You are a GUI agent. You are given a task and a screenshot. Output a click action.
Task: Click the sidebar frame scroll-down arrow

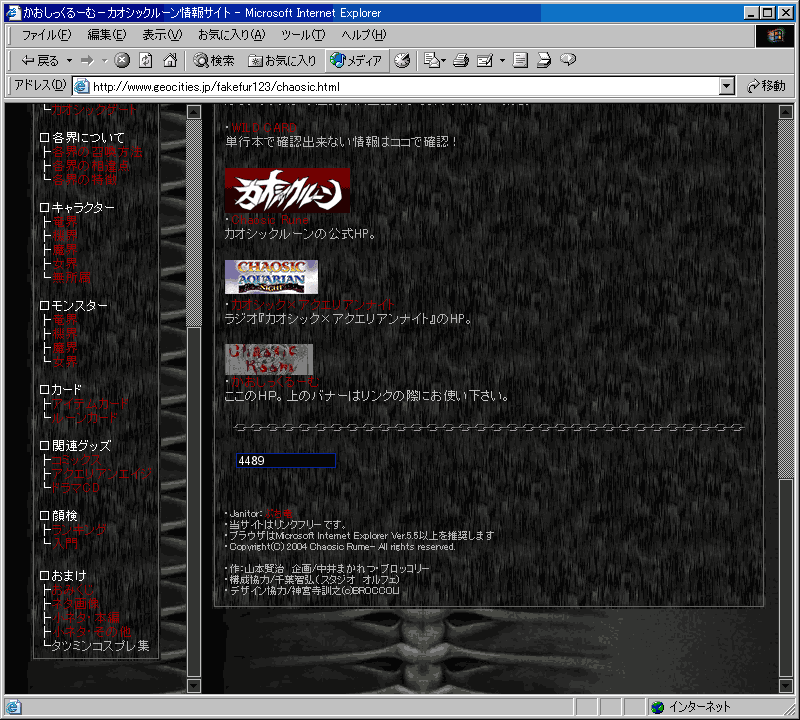coord(194,685)
